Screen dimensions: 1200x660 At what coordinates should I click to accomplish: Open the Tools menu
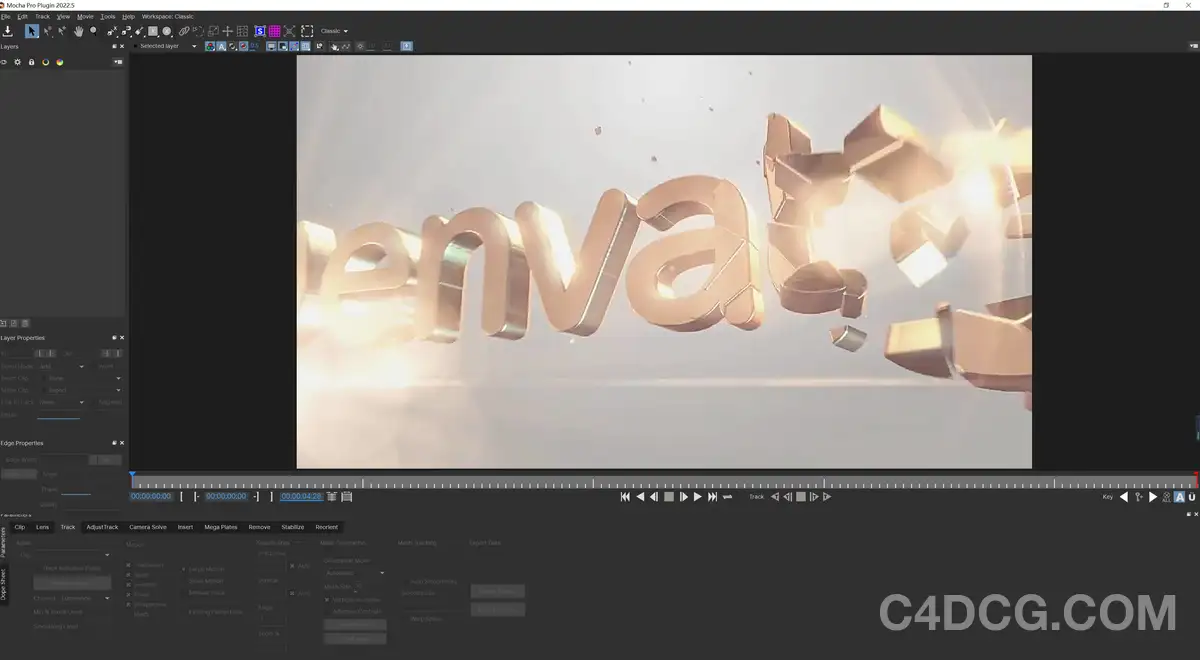[108, 17]
